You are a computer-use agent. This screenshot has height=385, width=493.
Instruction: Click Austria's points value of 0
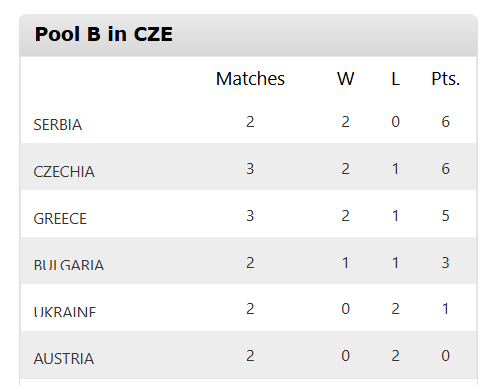tap(446, 356)
